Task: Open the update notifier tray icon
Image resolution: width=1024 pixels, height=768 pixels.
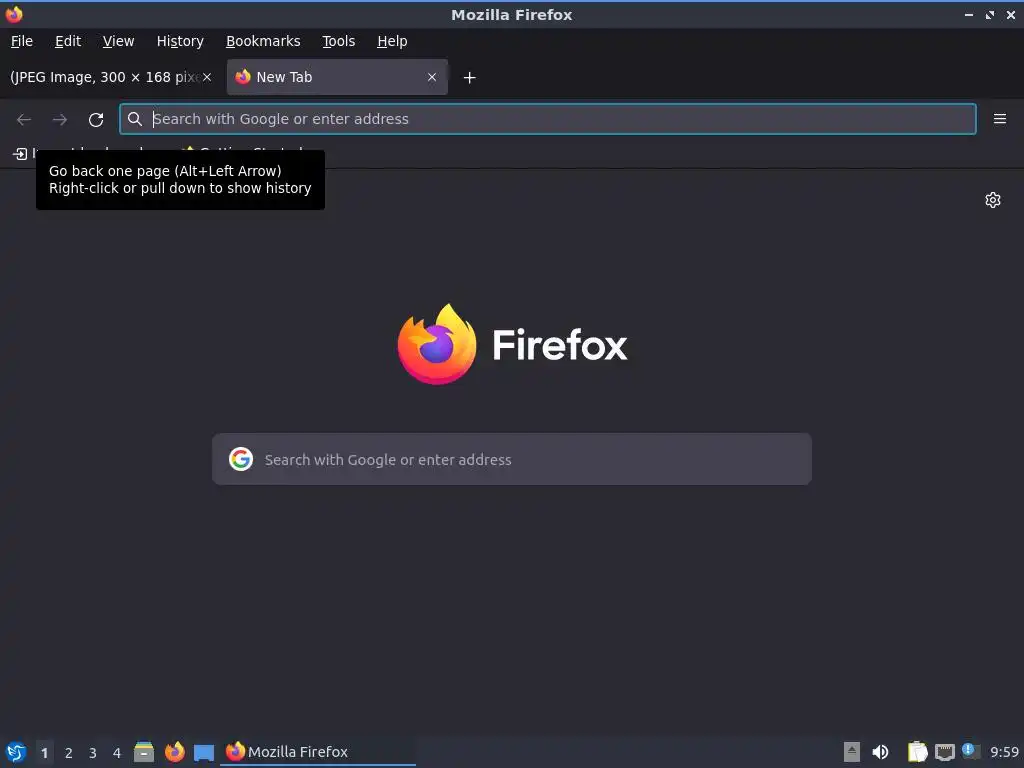Action: [971, 752]
